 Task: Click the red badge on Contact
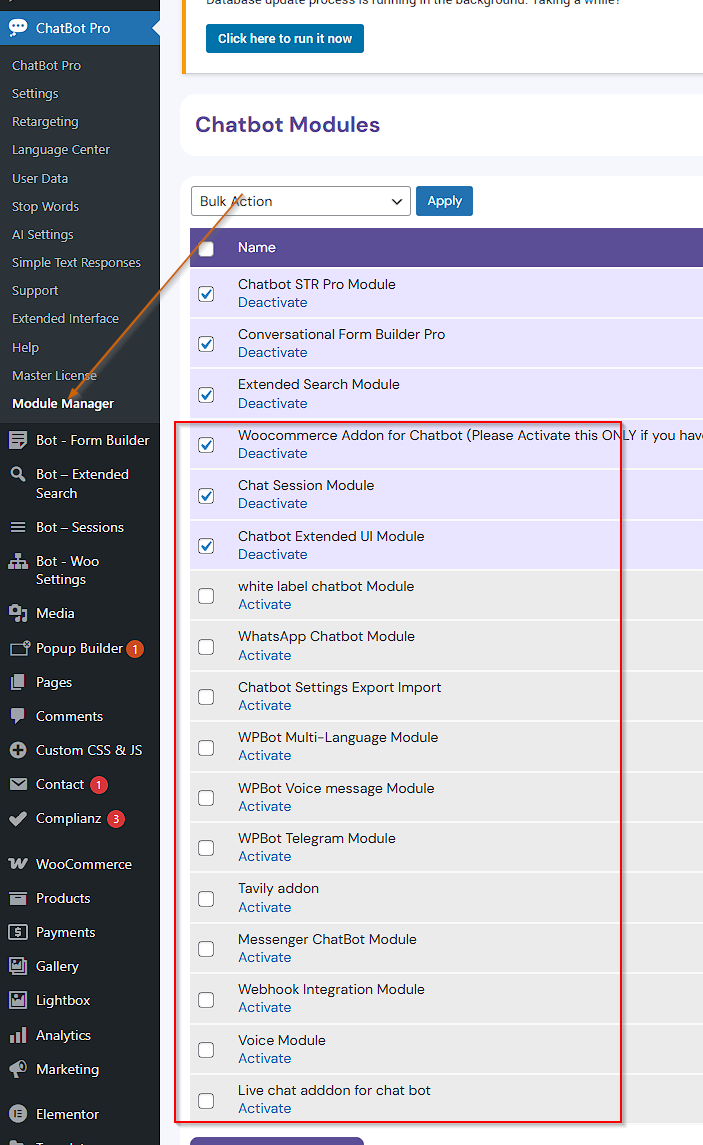click(99, 785)
